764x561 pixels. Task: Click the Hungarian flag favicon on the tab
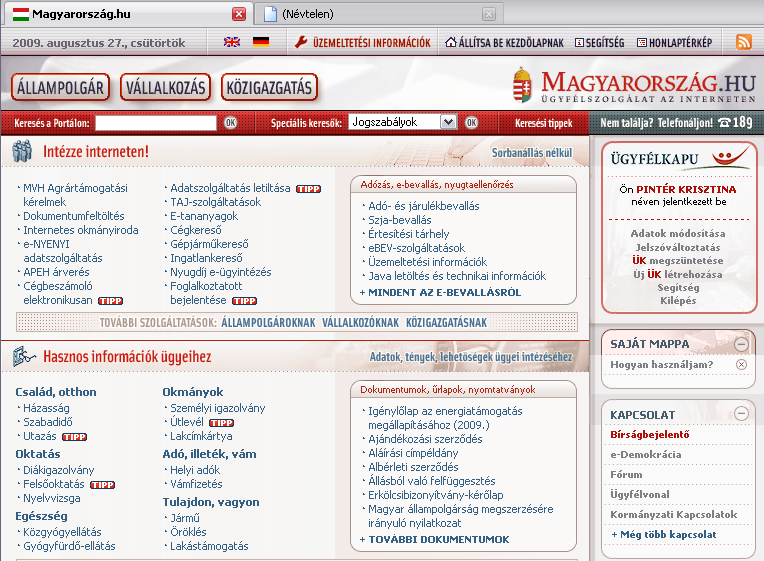pos(21,14)
